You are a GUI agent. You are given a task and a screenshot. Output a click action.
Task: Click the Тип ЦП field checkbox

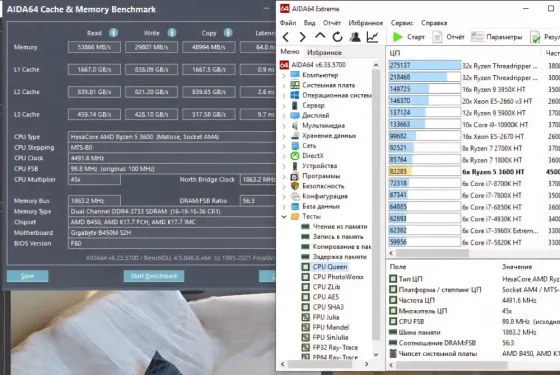pyautogui.click(x=393, y=279)
